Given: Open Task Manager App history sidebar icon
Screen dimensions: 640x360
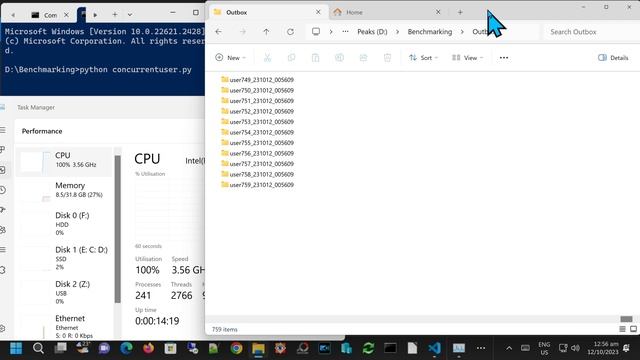Looking at the screenshot, I should pos(3,190).
